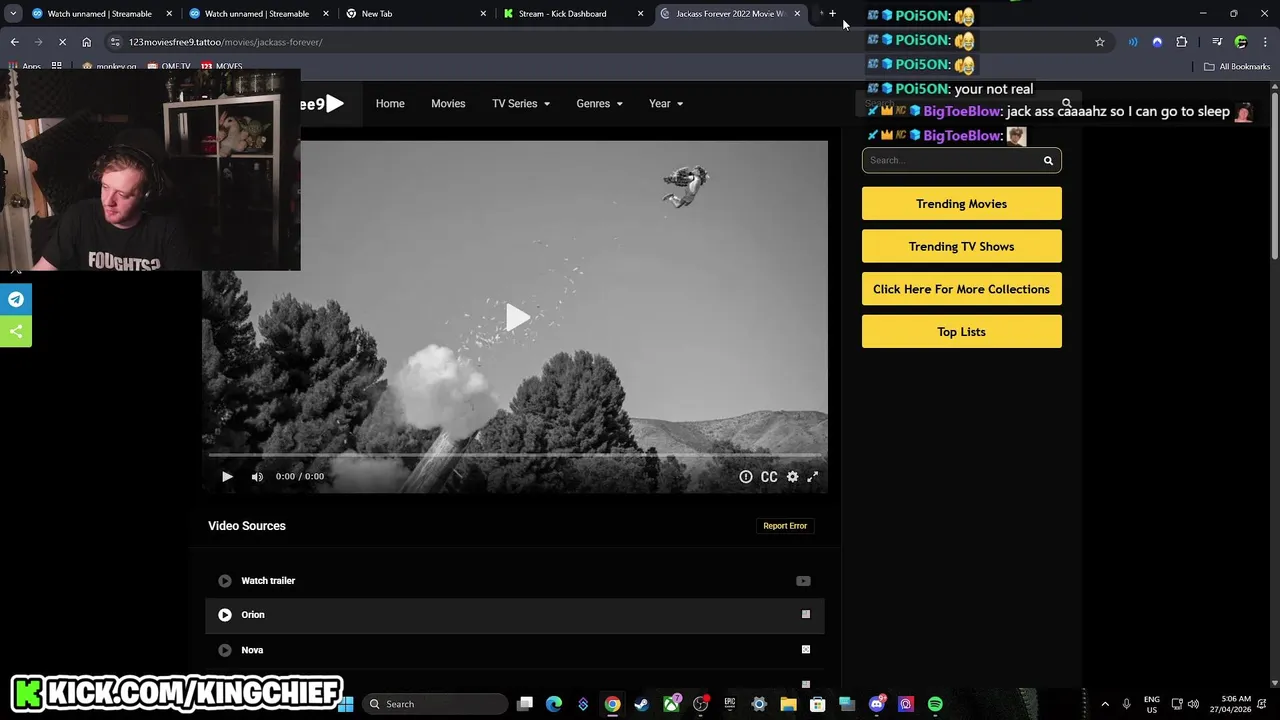1280x720 pixels.
Task: Click the sidebar search magnifier icon
Action: pyautogui.click(x=1048, y=160)
